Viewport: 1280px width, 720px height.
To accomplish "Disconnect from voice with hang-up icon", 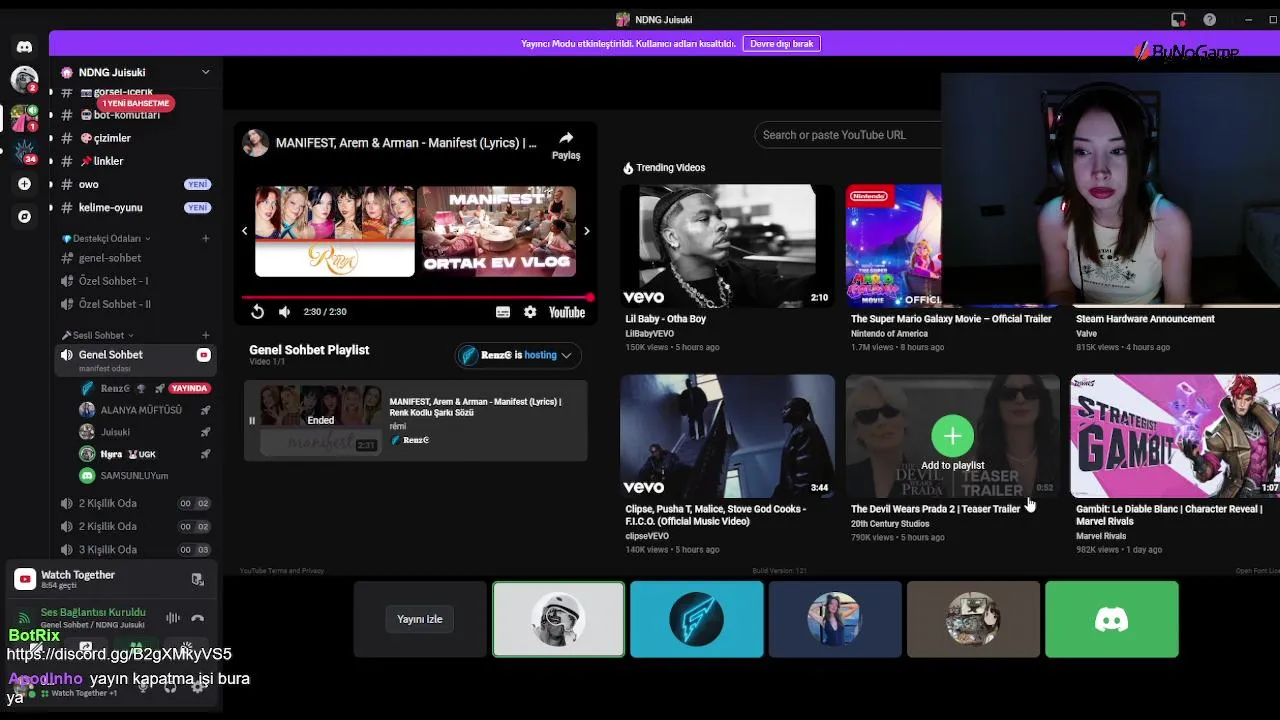I will point(197,618).
